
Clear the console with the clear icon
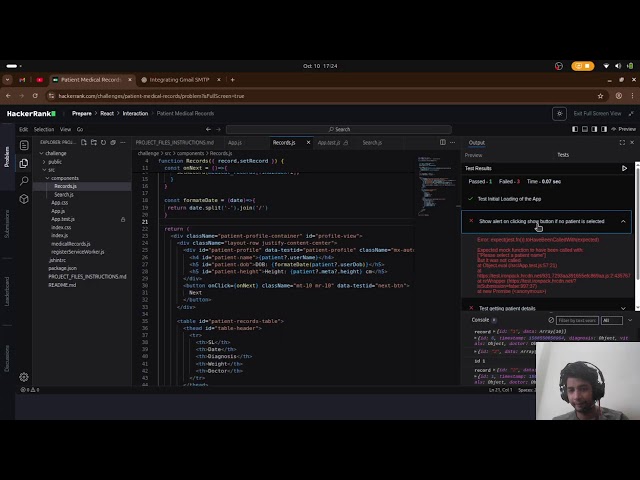coord(551,320)
